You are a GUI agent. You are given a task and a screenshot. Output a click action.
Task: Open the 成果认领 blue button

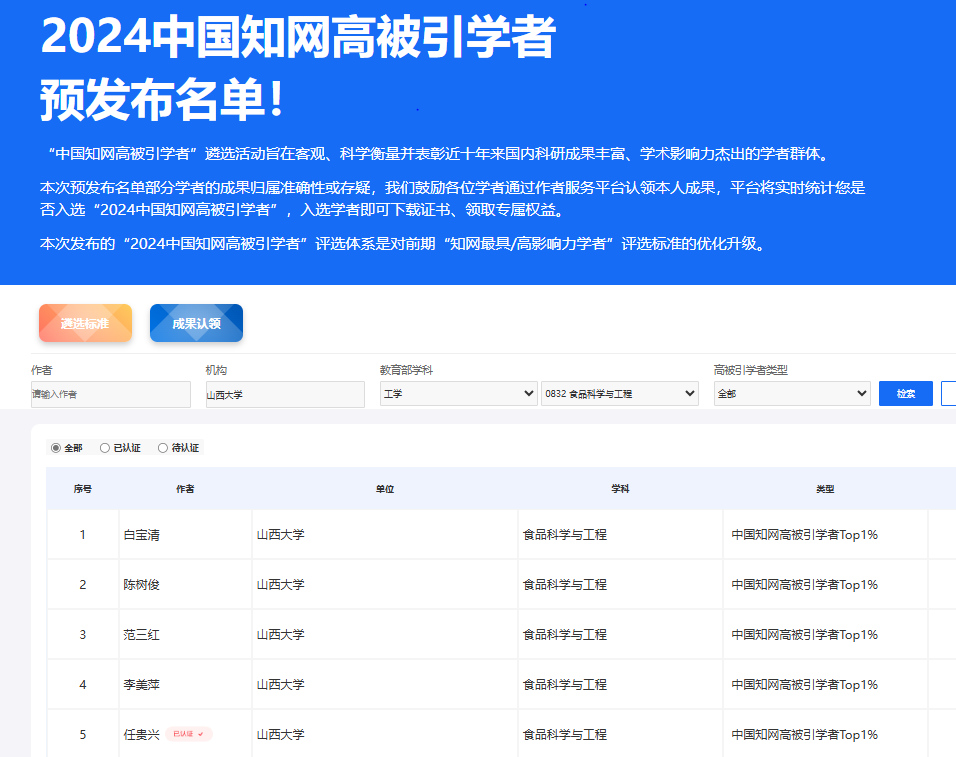(196, 323)
